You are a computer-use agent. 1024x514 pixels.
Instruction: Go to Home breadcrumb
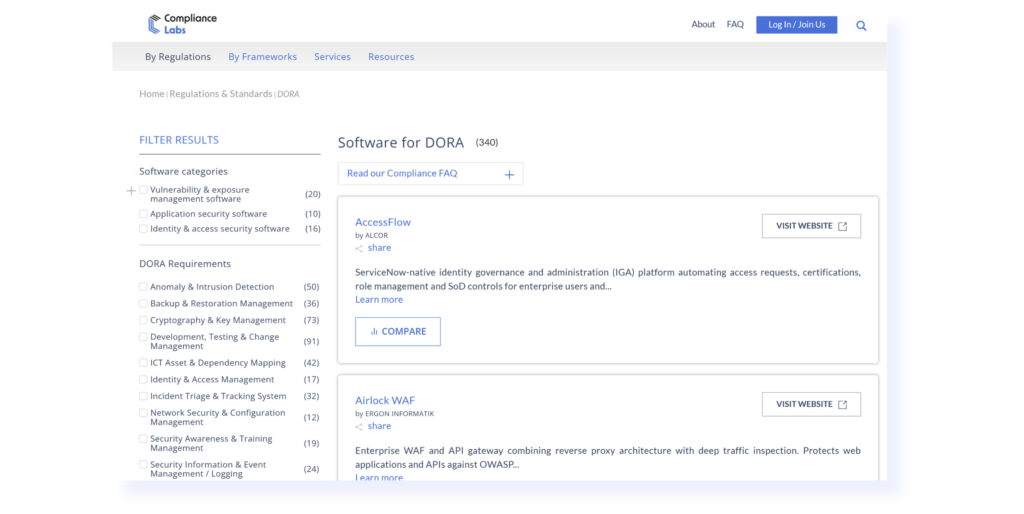(x=152, y=94)
